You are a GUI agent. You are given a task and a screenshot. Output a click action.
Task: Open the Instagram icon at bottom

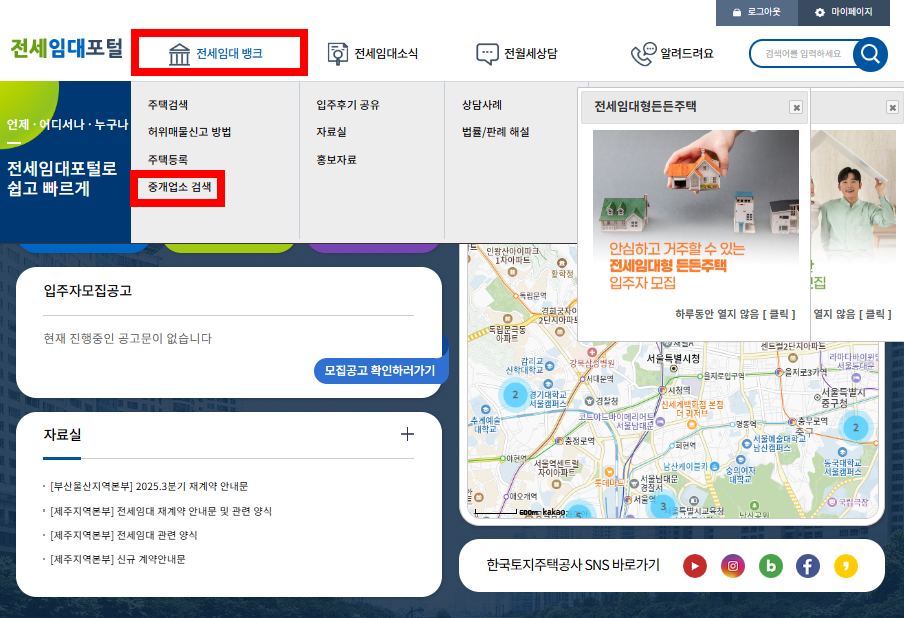tap(733, 565)
